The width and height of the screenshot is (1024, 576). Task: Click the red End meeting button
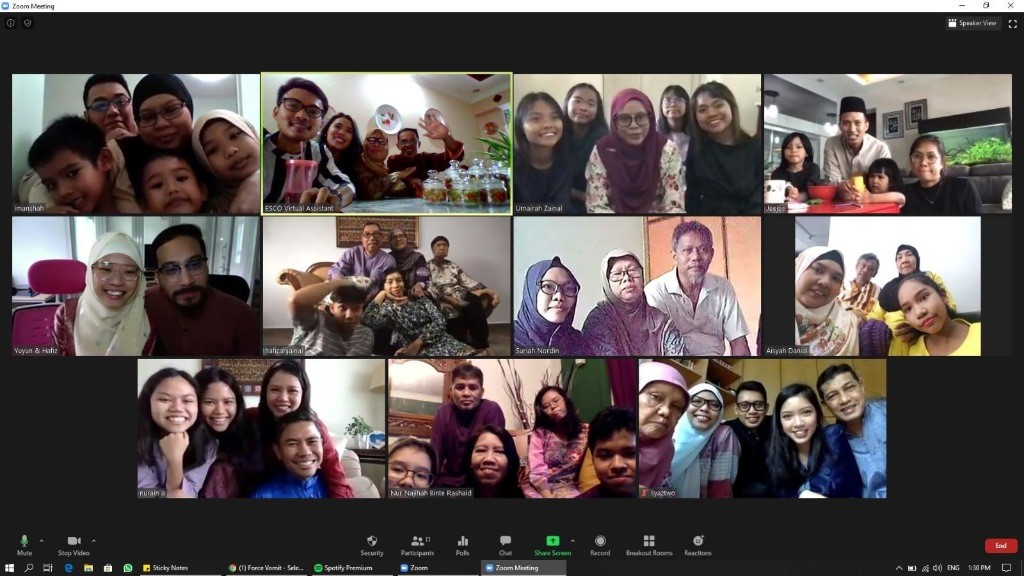(x=1000, y=545)
